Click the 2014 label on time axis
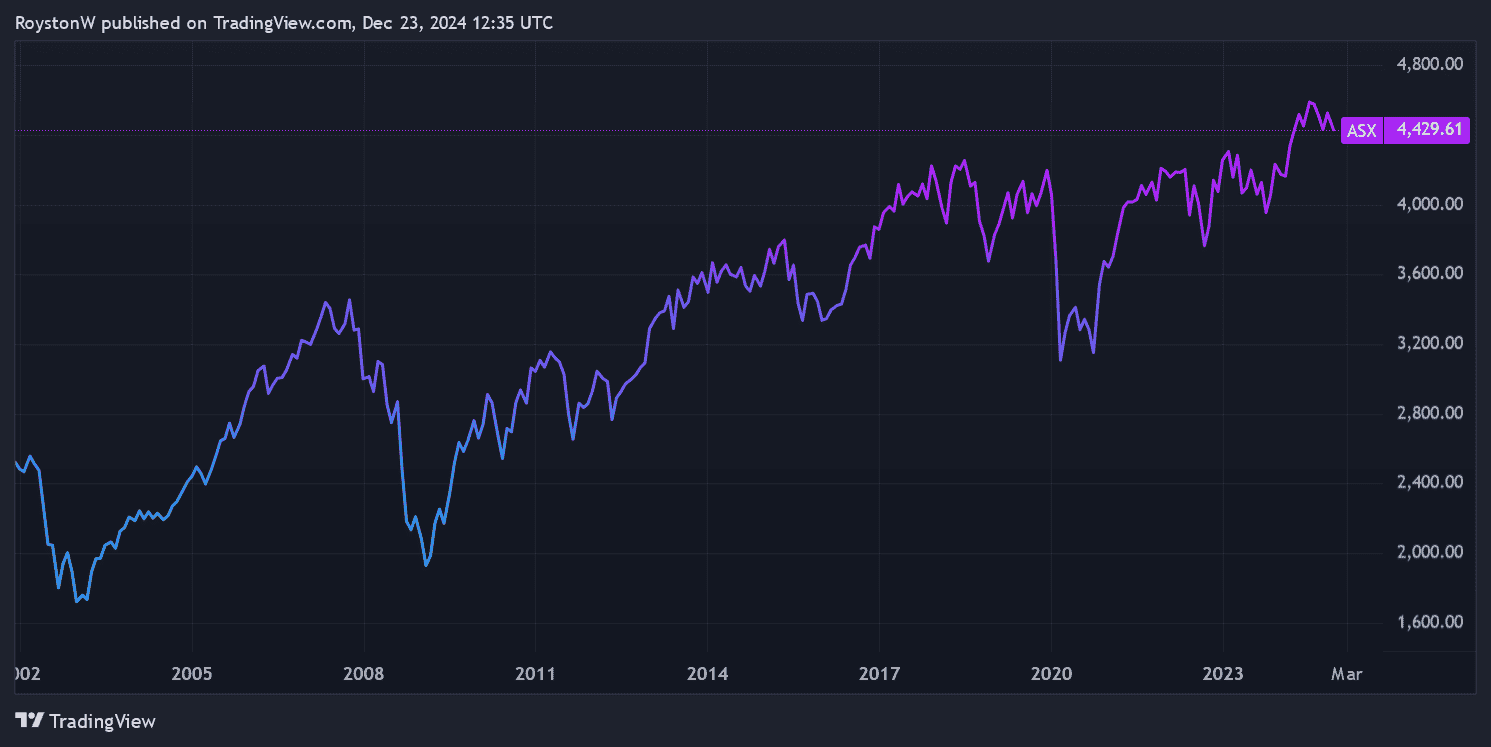 tap(707, 674)
